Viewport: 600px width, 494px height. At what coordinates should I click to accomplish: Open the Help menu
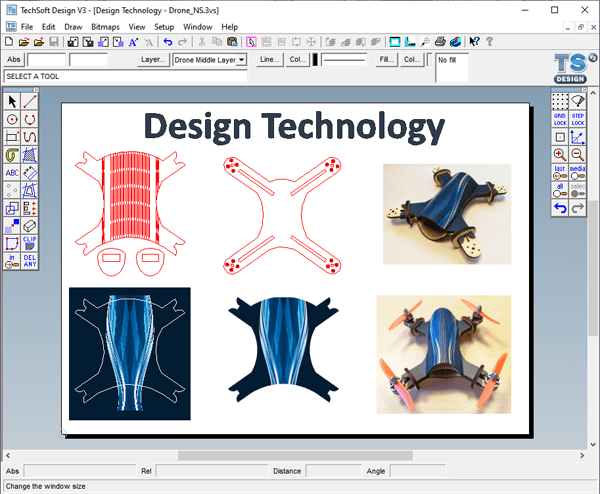[x=230, y=27]
